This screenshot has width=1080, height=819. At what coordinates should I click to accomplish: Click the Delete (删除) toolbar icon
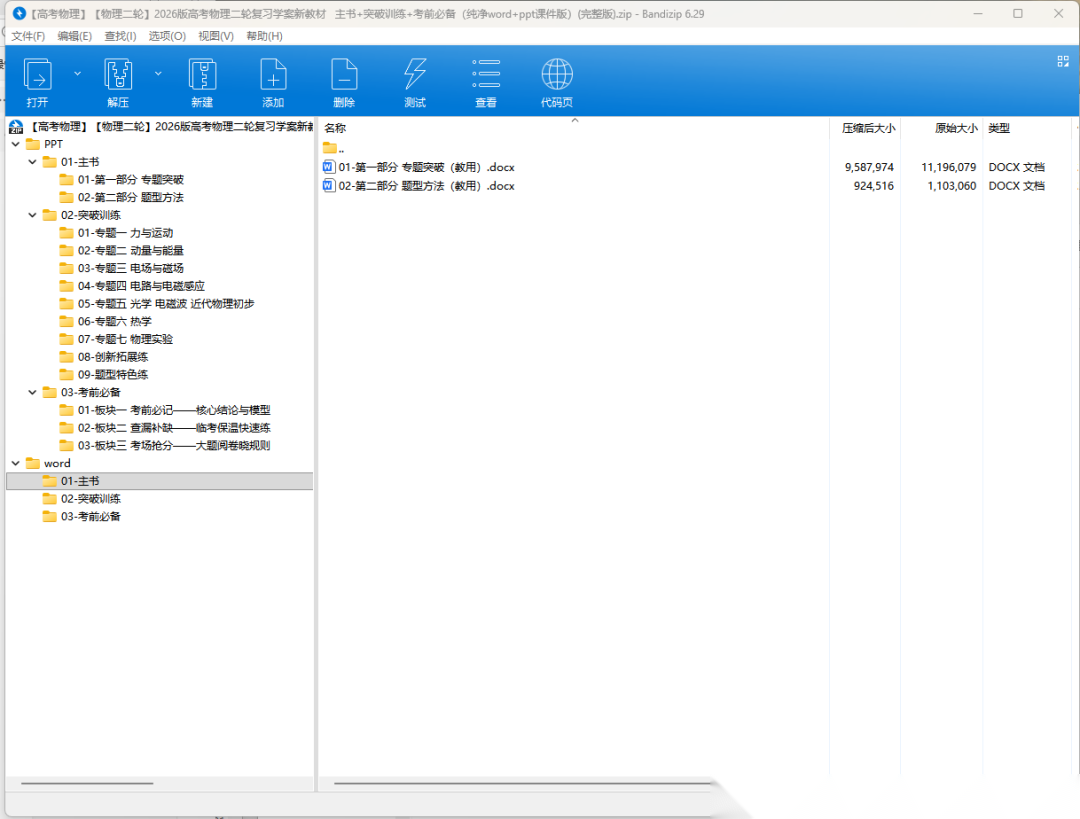click(344, 76)
